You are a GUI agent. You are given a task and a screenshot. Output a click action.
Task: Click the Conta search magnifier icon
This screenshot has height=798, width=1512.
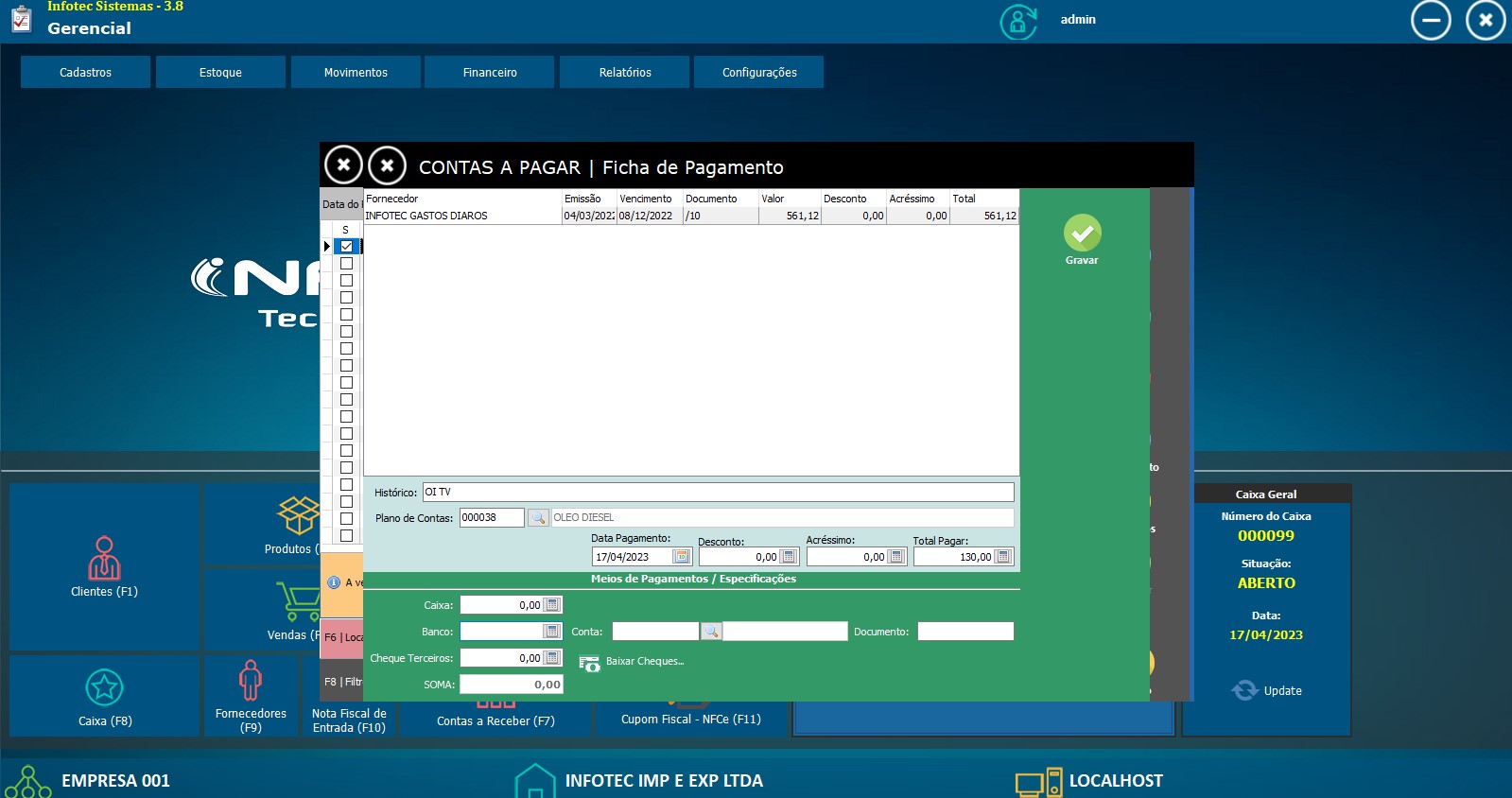click(711, 632)
